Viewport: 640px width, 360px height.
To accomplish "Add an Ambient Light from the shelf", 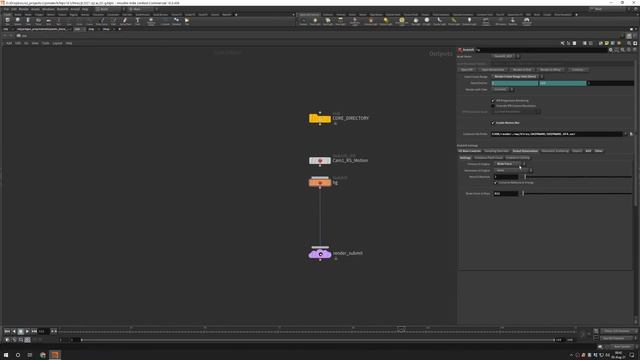I will [469, 21].
